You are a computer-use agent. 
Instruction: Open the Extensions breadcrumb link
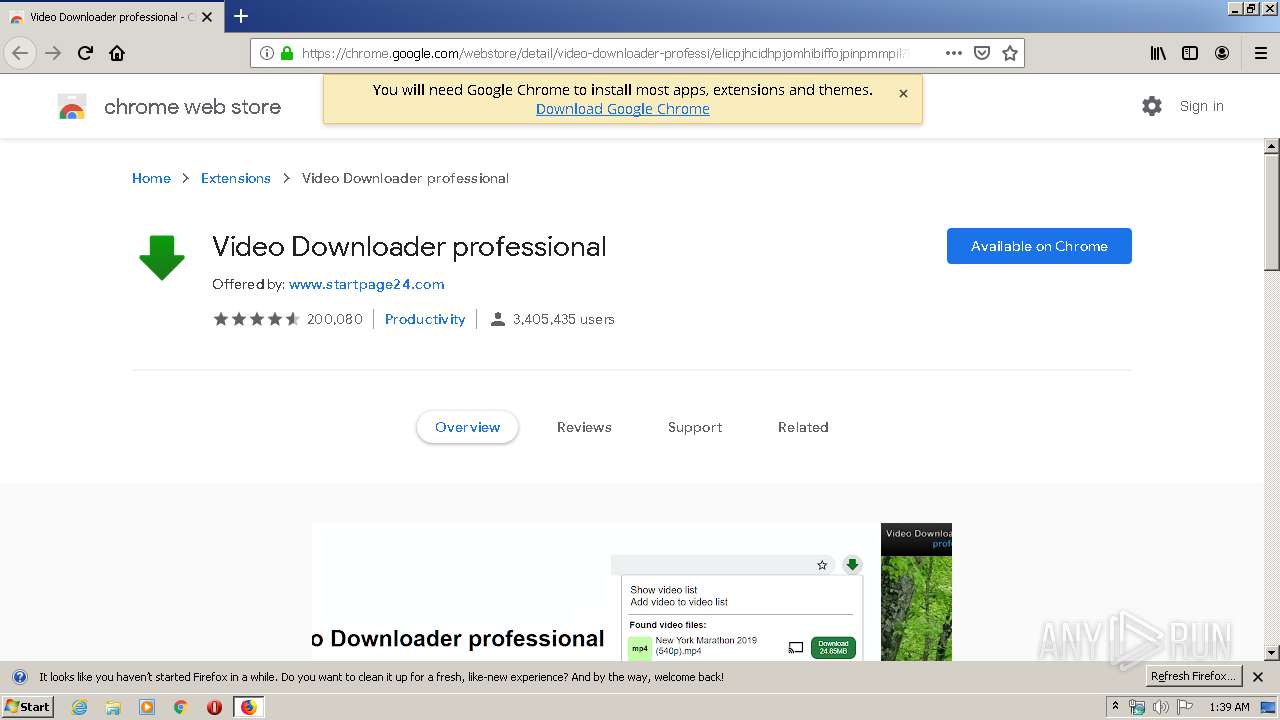pyautogui.click(x=236, y=178)
